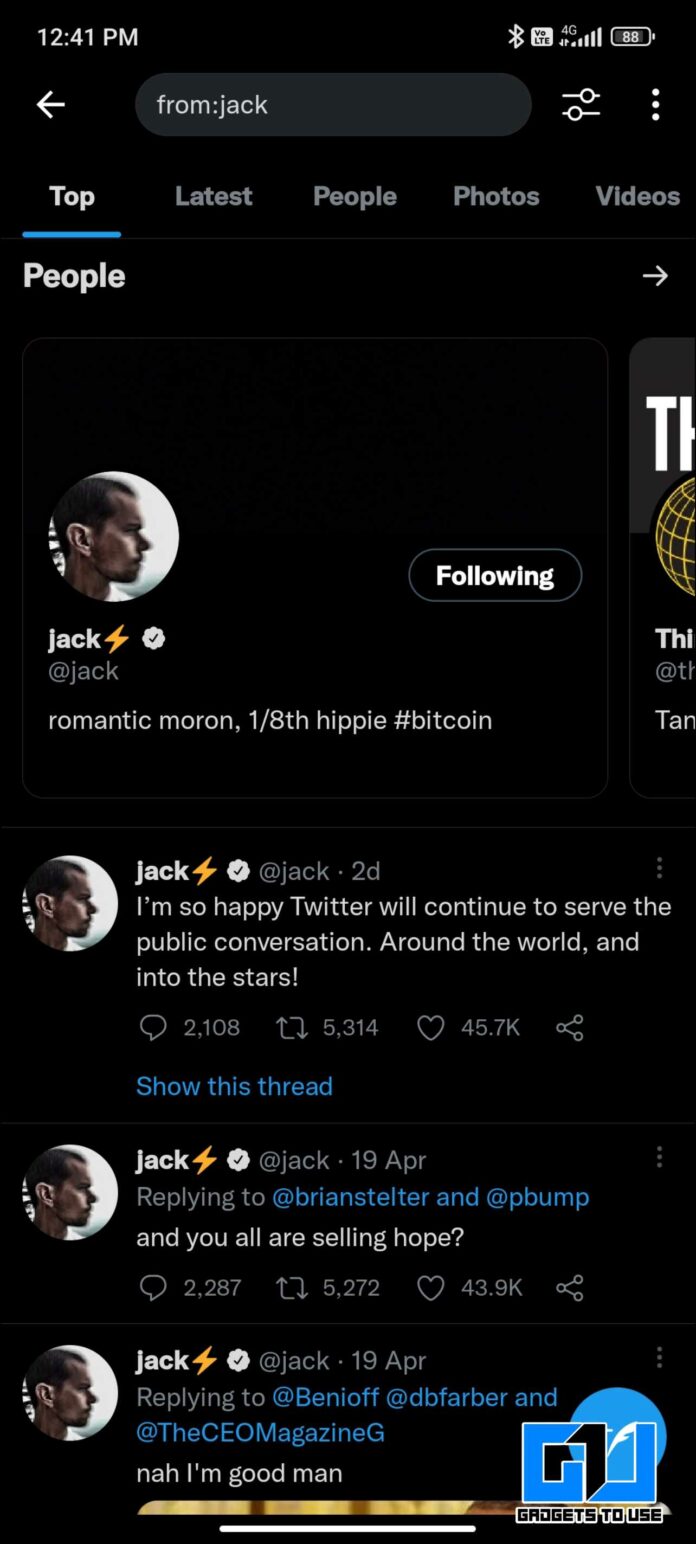Tap the from:jack search input field
The width and height of the screenshot is (696, 1544).
[333, 104]
